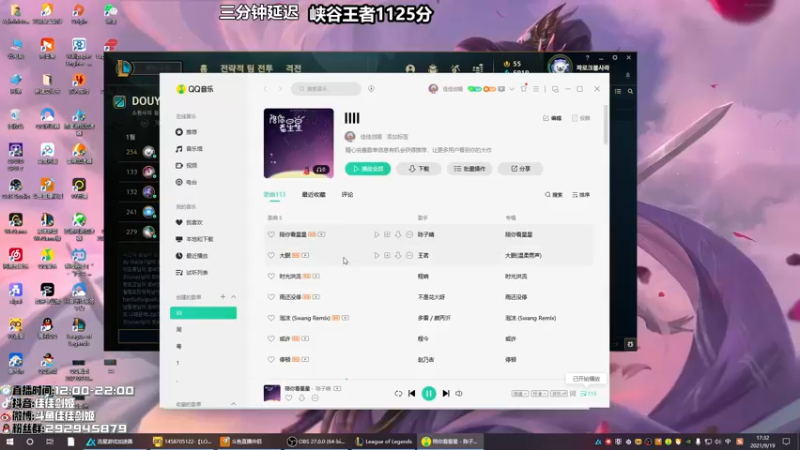Click green VIP badge in title bar
Image resolution: width=800 pixels, height=450 pixels.
point(474,89)
